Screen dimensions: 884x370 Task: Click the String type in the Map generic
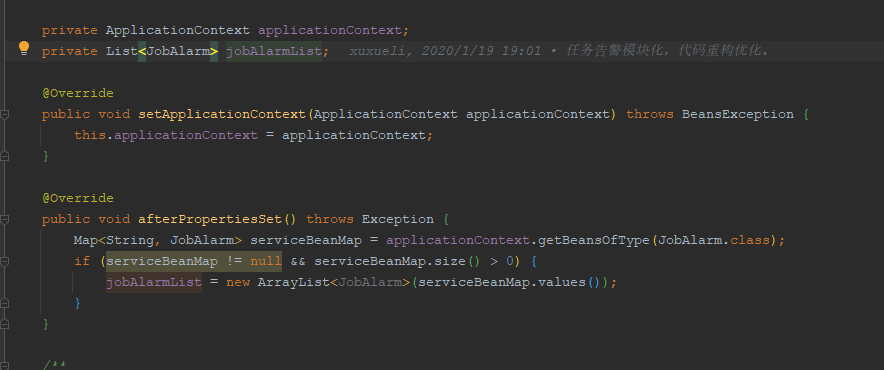click(x=130, y=241)
